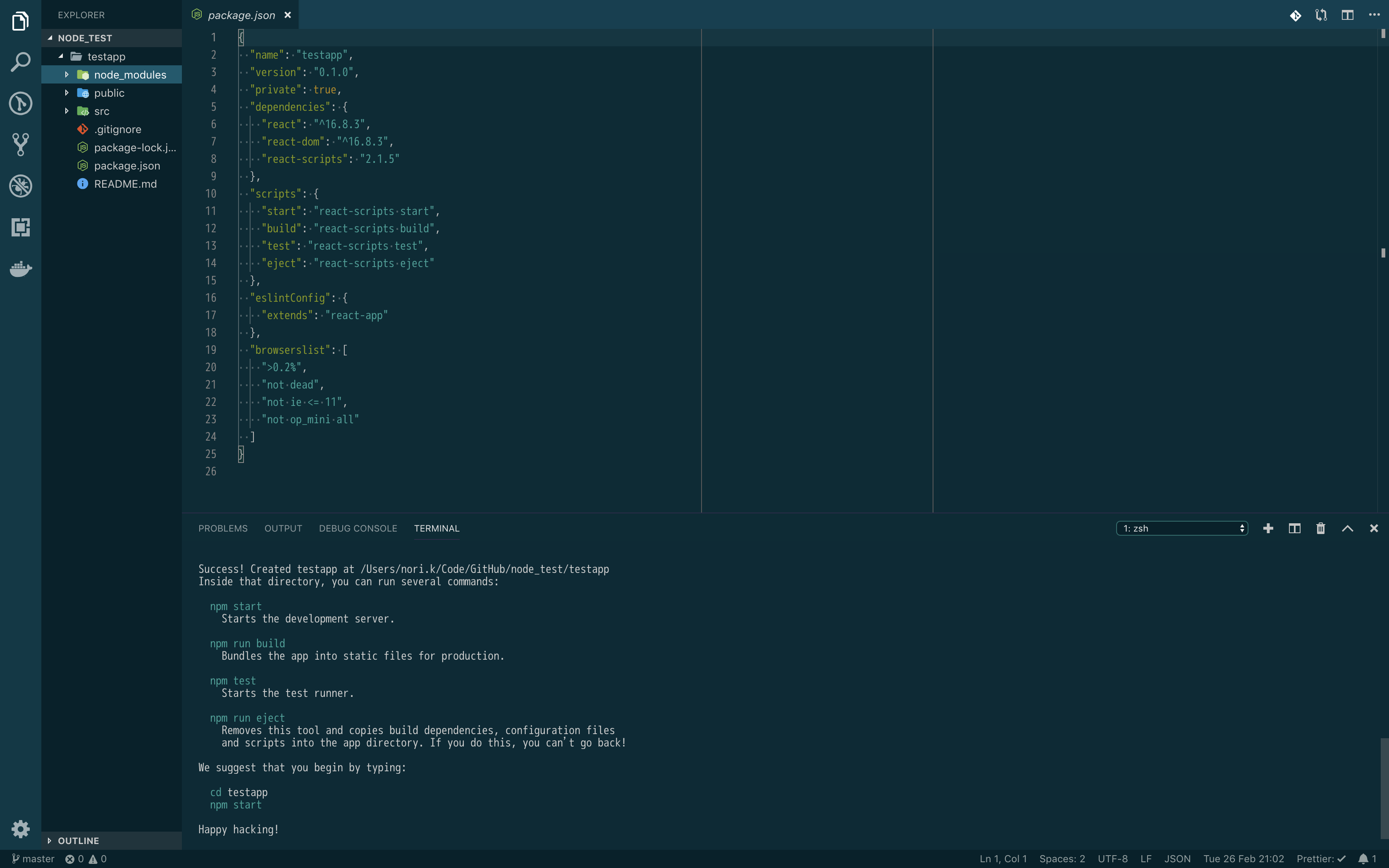Screen dimensions: 1389x868
Task: Click the Prettier status indicator
Action: click(1320, 859)
